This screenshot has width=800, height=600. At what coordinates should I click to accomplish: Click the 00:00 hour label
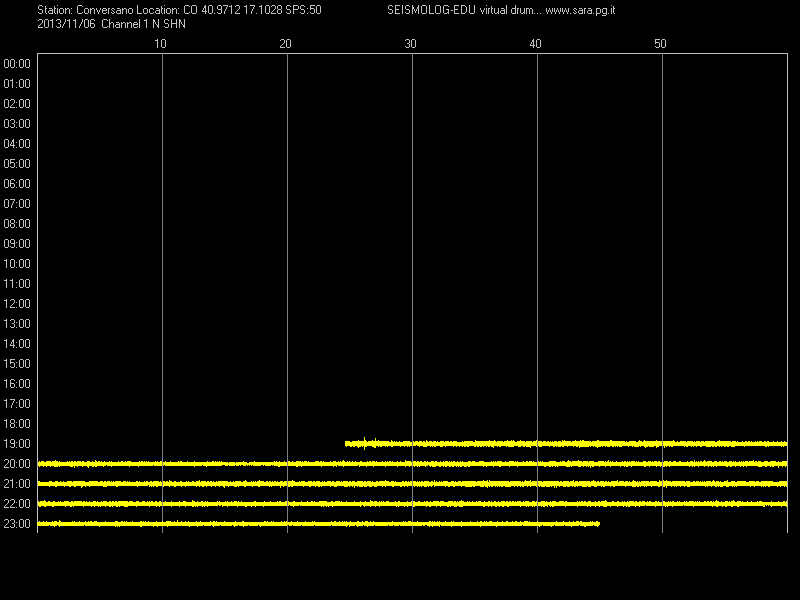click(x=17, y=64)
